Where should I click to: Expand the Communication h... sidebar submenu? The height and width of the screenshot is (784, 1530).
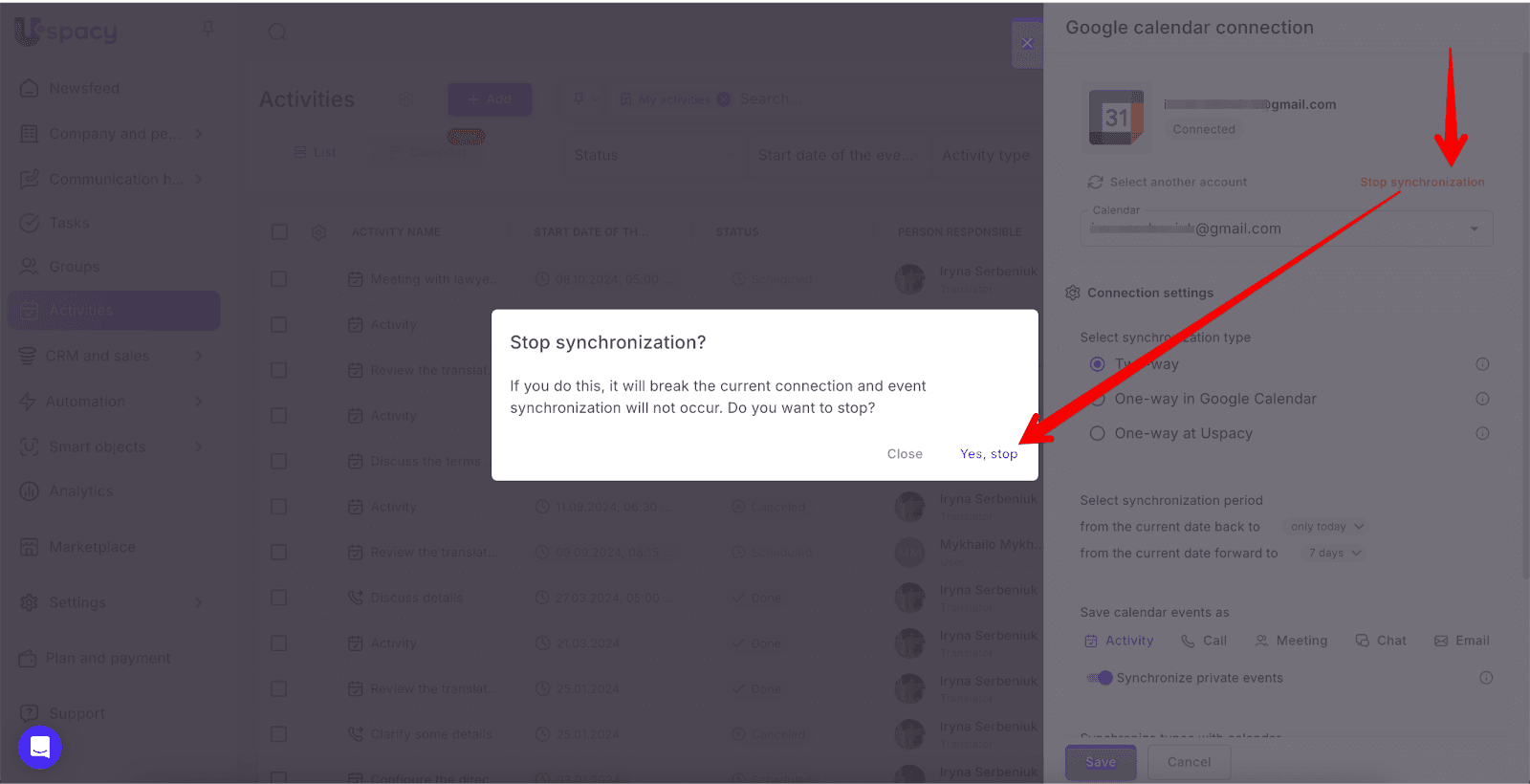click(x=199, y=179)
